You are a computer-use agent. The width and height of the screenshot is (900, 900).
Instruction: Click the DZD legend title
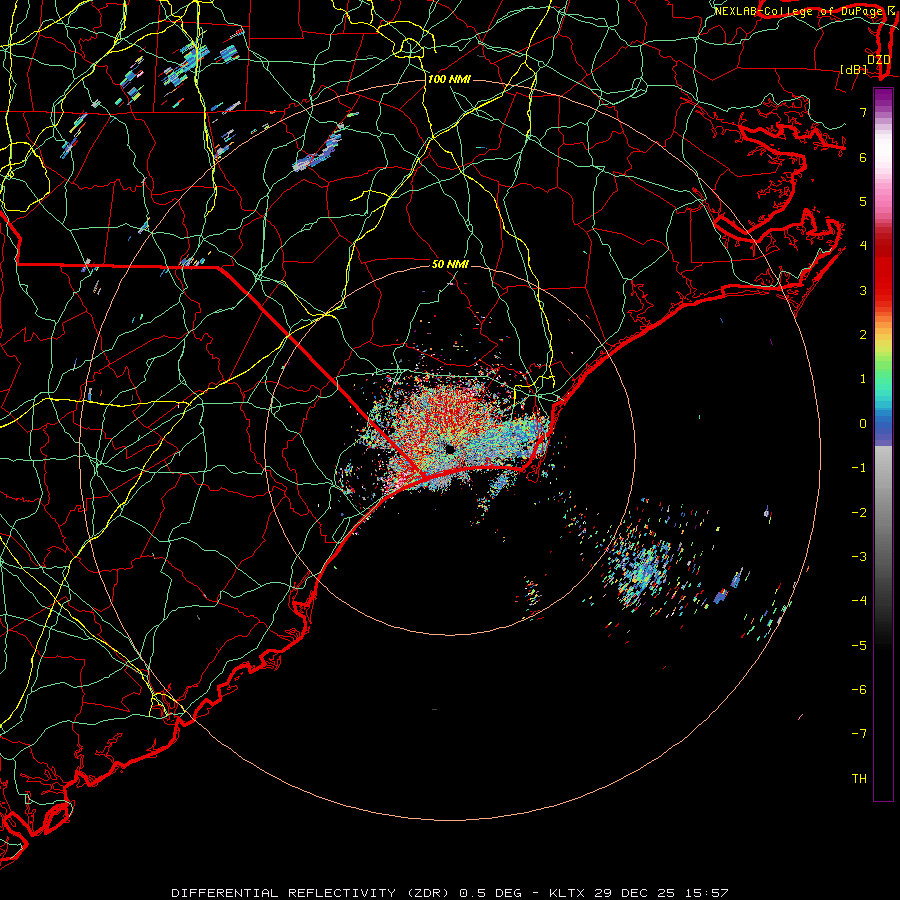(878, 59)
